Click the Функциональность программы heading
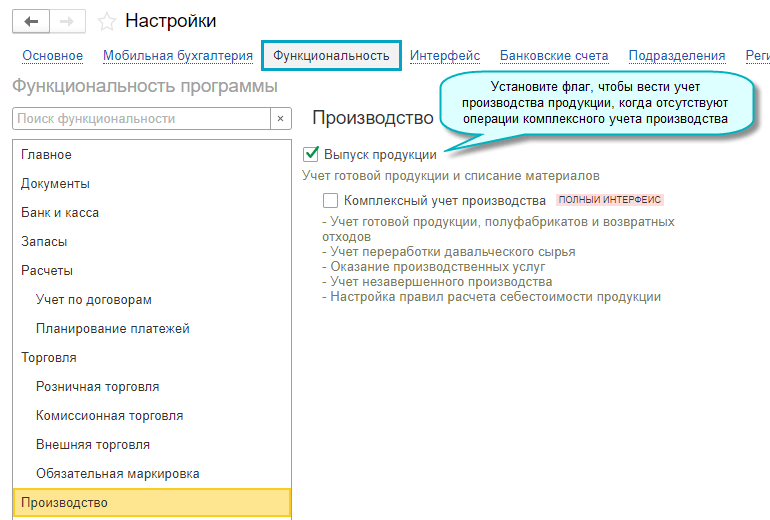This screenshot has width=770, height=520. tap(145, 86)
